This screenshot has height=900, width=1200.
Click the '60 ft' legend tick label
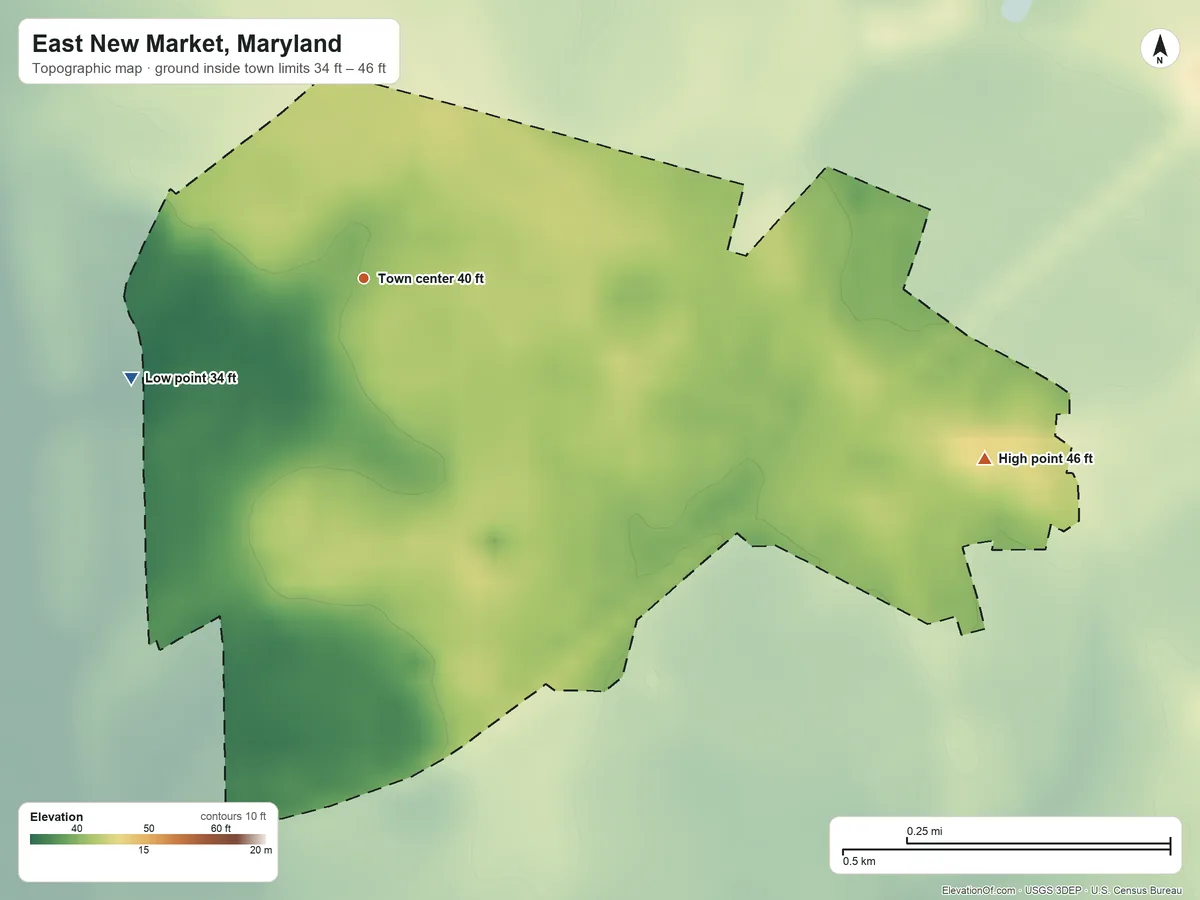click(x=221, y=829)
